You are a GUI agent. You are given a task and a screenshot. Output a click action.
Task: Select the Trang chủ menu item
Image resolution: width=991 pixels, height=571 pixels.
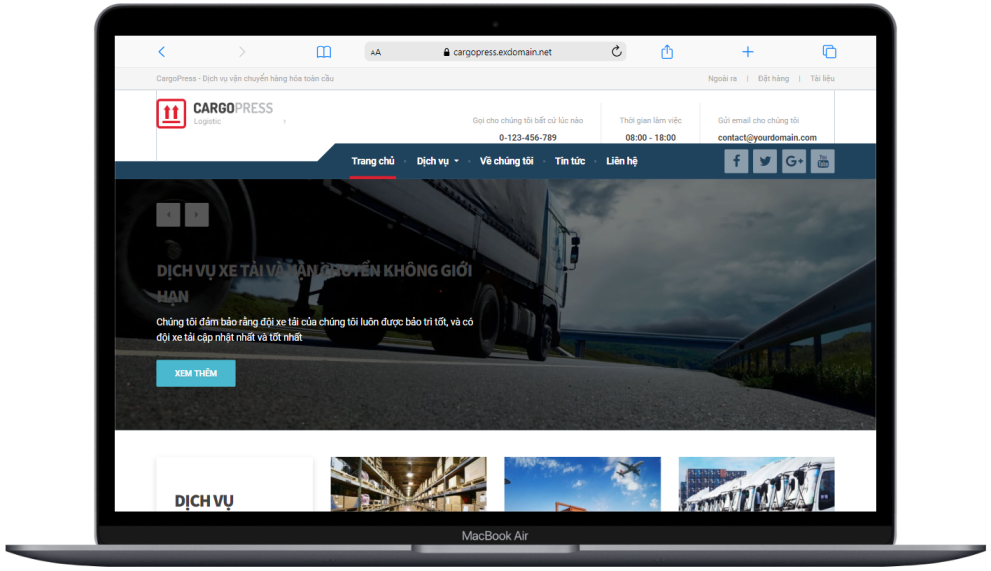[x=373, y=161]
